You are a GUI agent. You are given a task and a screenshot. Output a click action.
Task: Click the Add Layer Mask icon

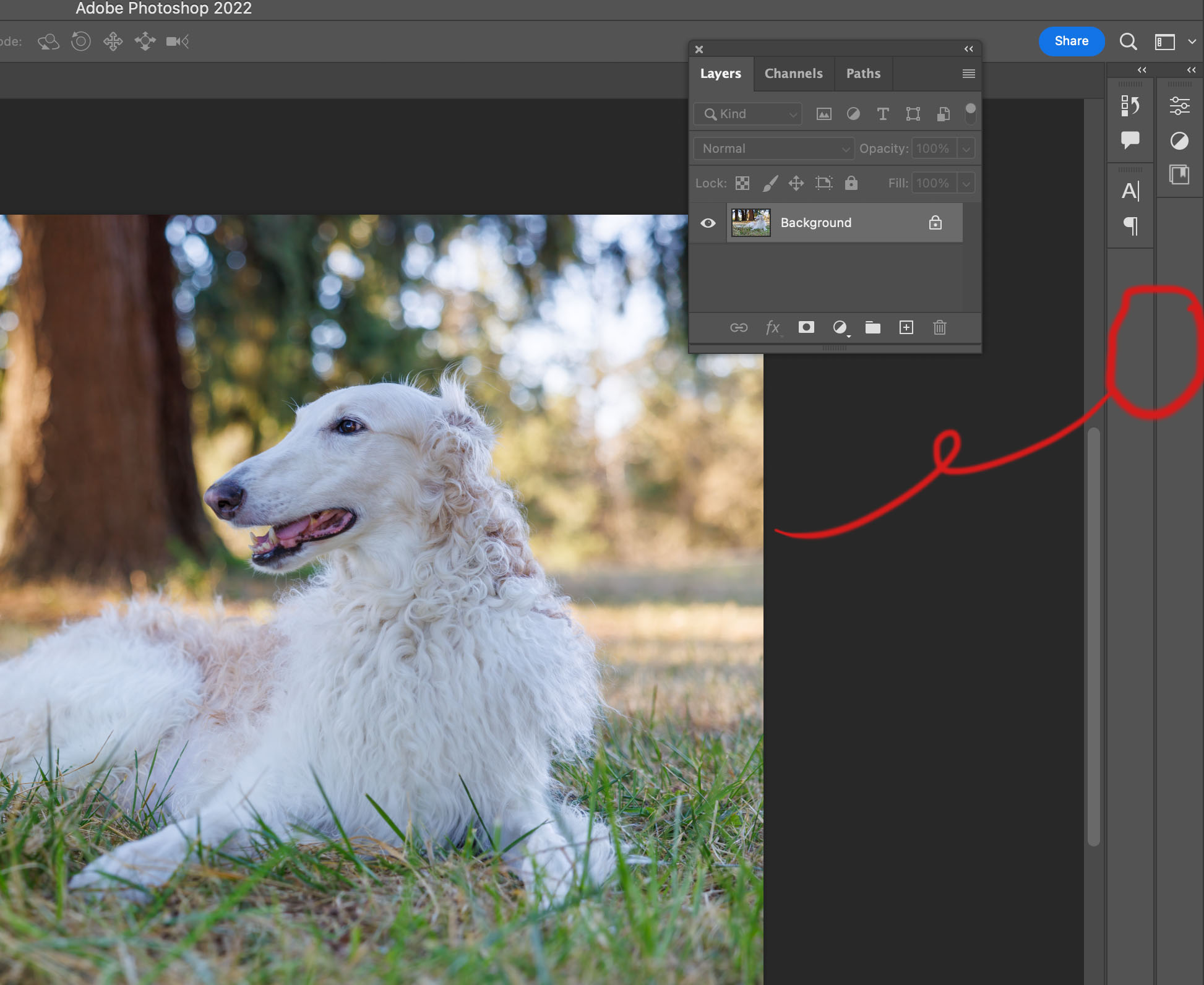point(805,327)
